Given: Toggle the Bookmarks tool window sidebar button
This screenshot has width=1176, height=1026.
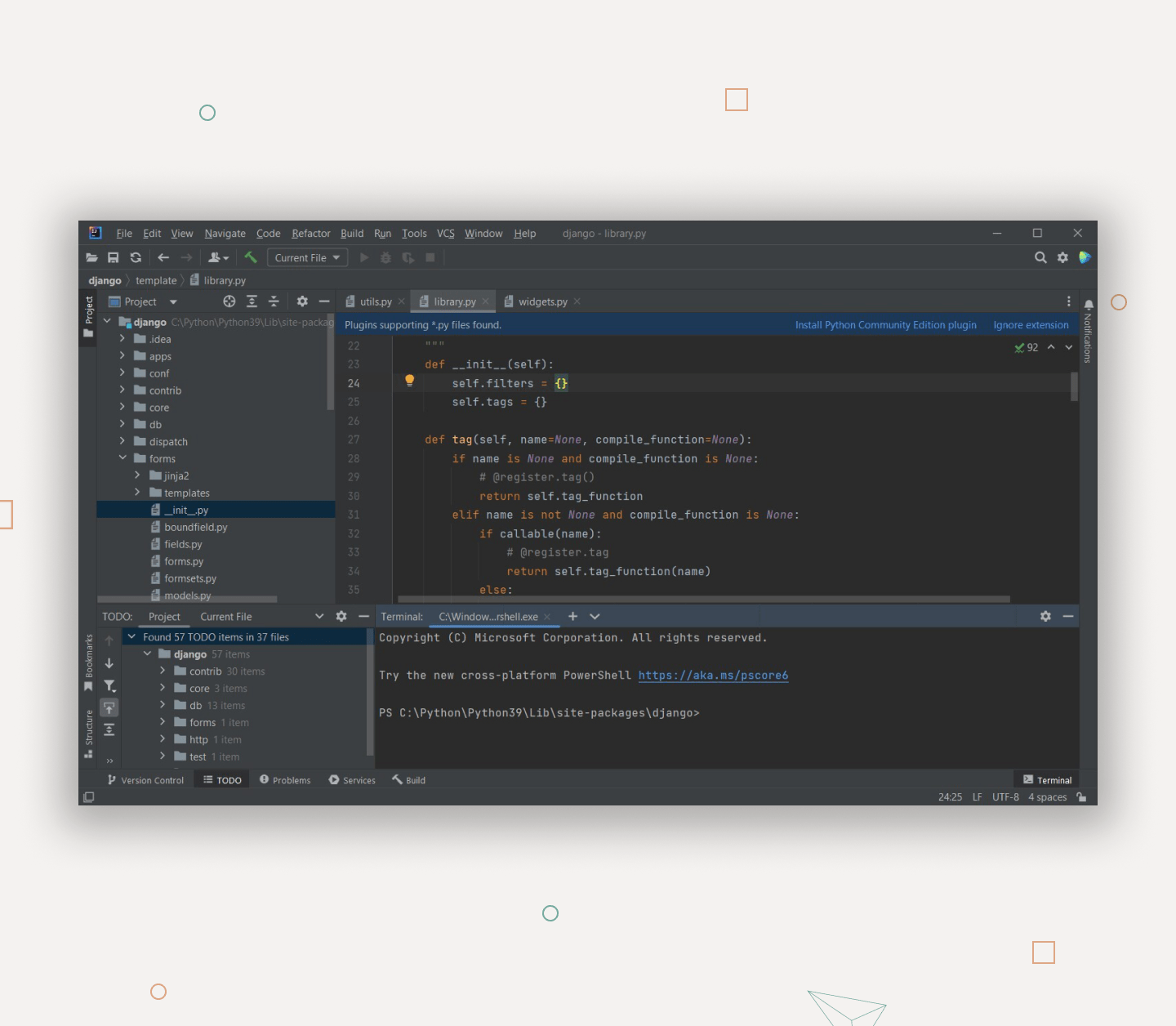Looking at the screenshot, I should [x=88, y=662].
